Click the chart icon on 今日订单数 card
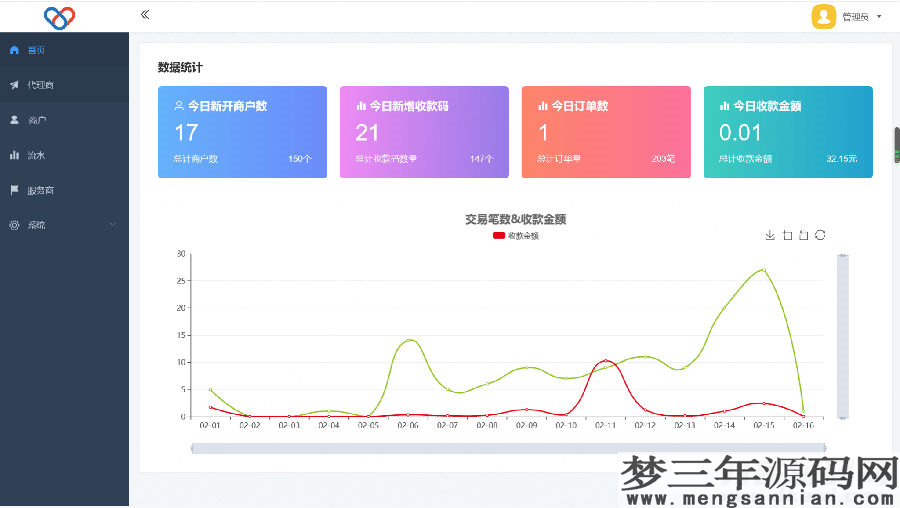 (543, 106)
